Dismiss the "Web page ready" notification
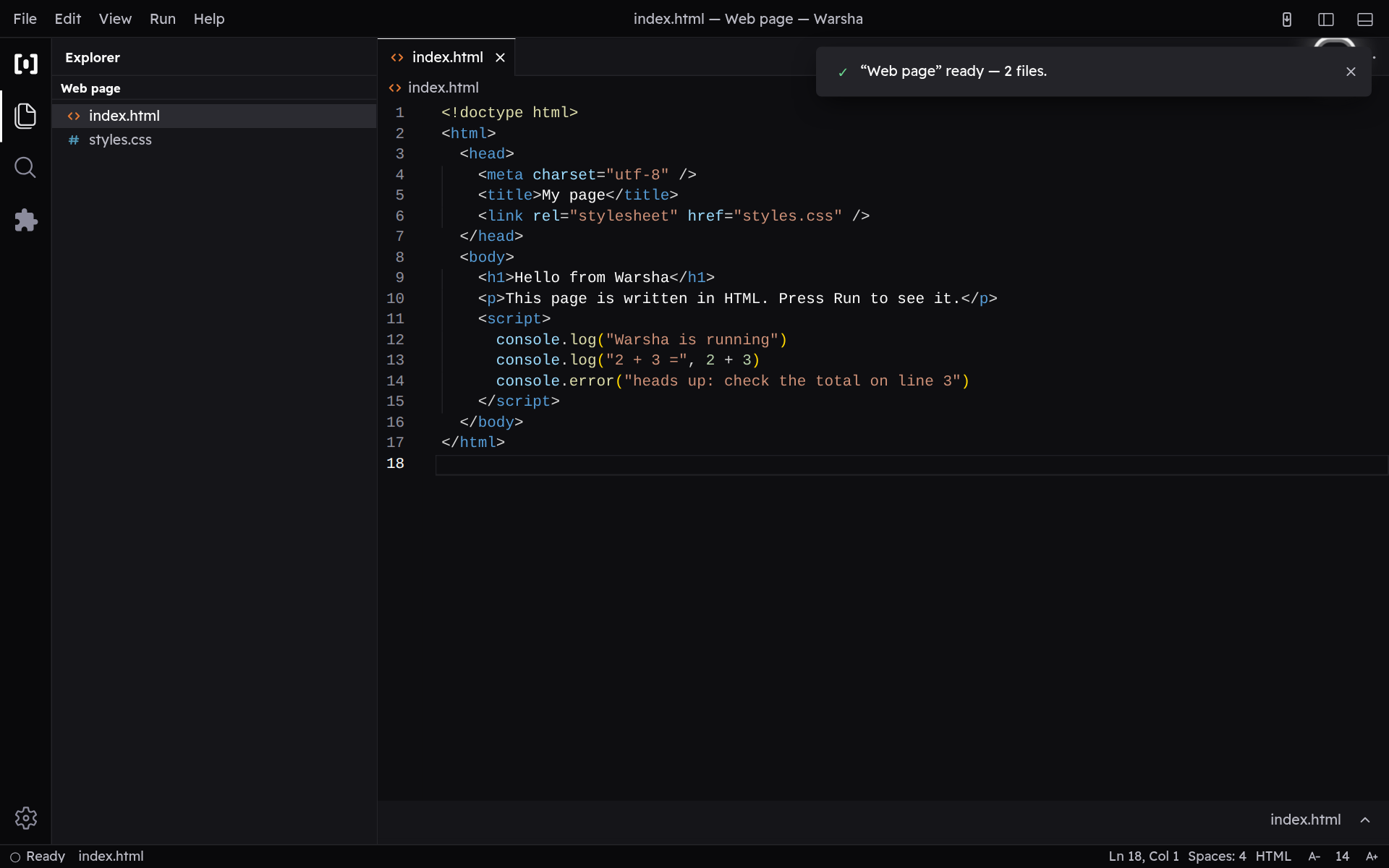This screenshot has height=868, width=1389. (x=1351, y=72)
